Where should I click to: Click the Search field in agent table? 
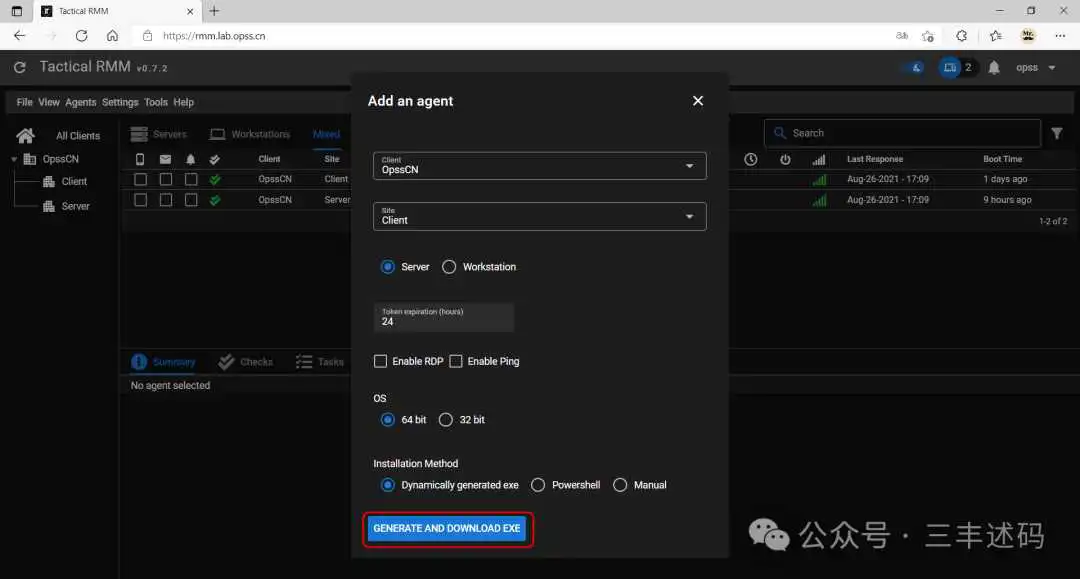[x=902, y=133]
